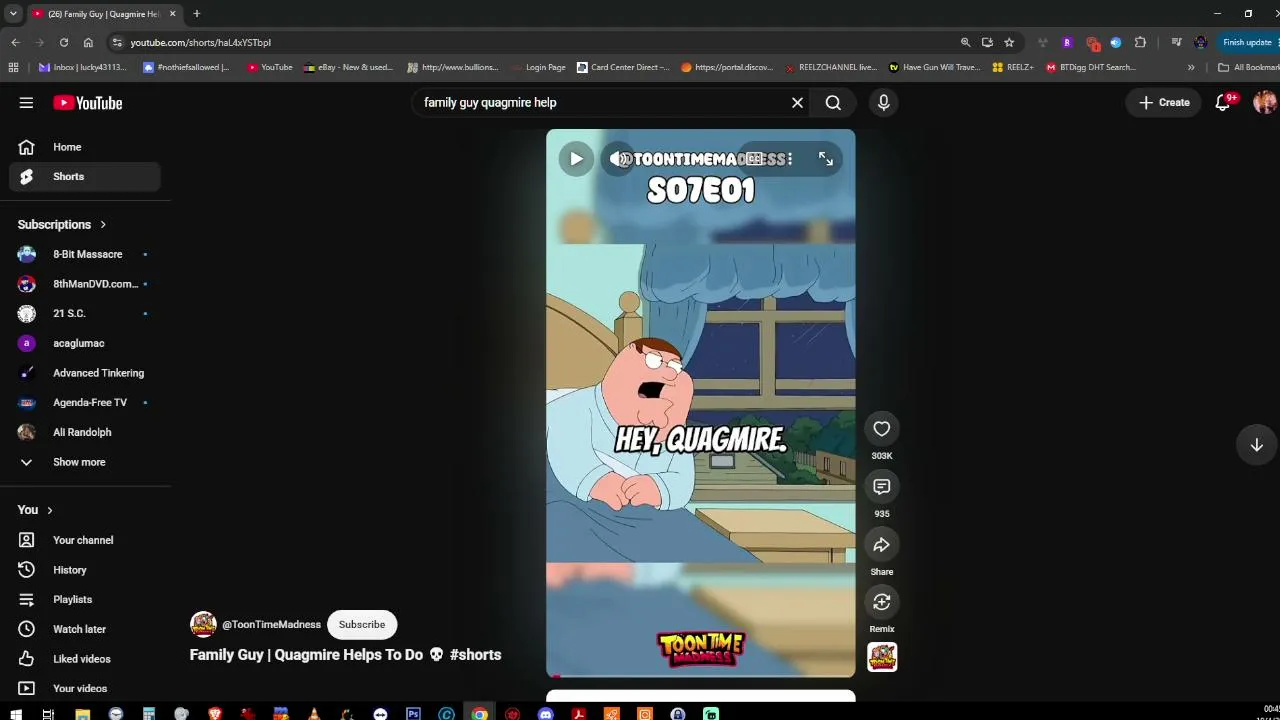Select Shorts in sidebar
1280x720 pixels.
86,177
